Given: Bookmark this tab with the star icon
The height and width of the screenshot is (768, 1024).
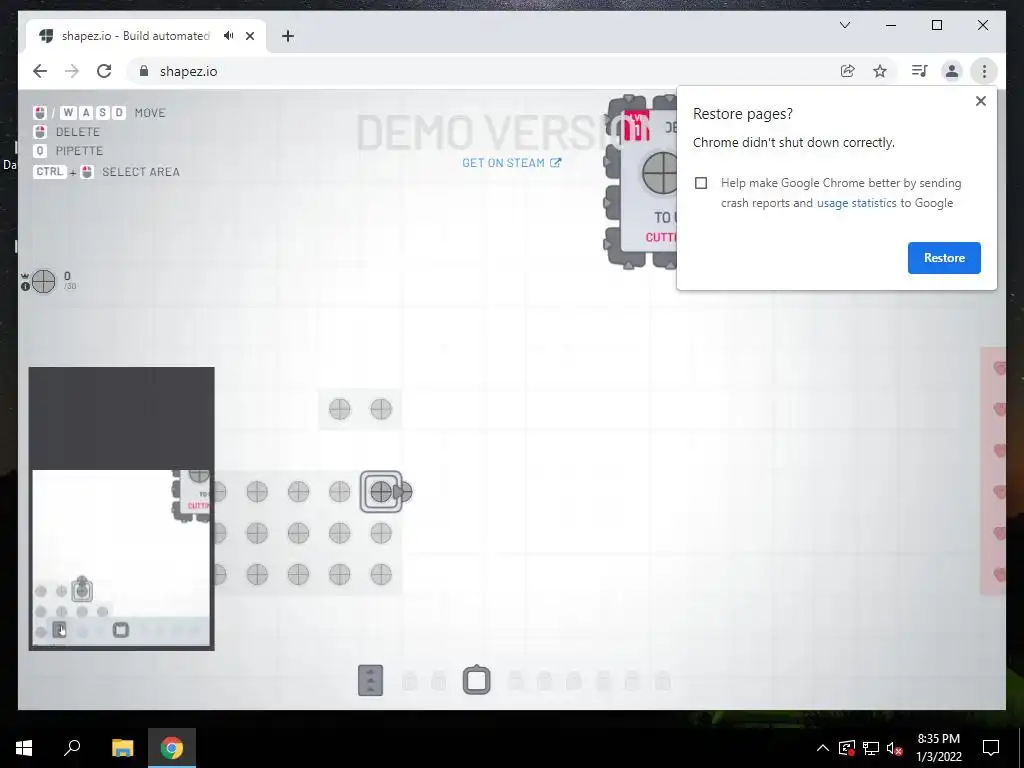Looking at the screenshot, I should [880, 71].
